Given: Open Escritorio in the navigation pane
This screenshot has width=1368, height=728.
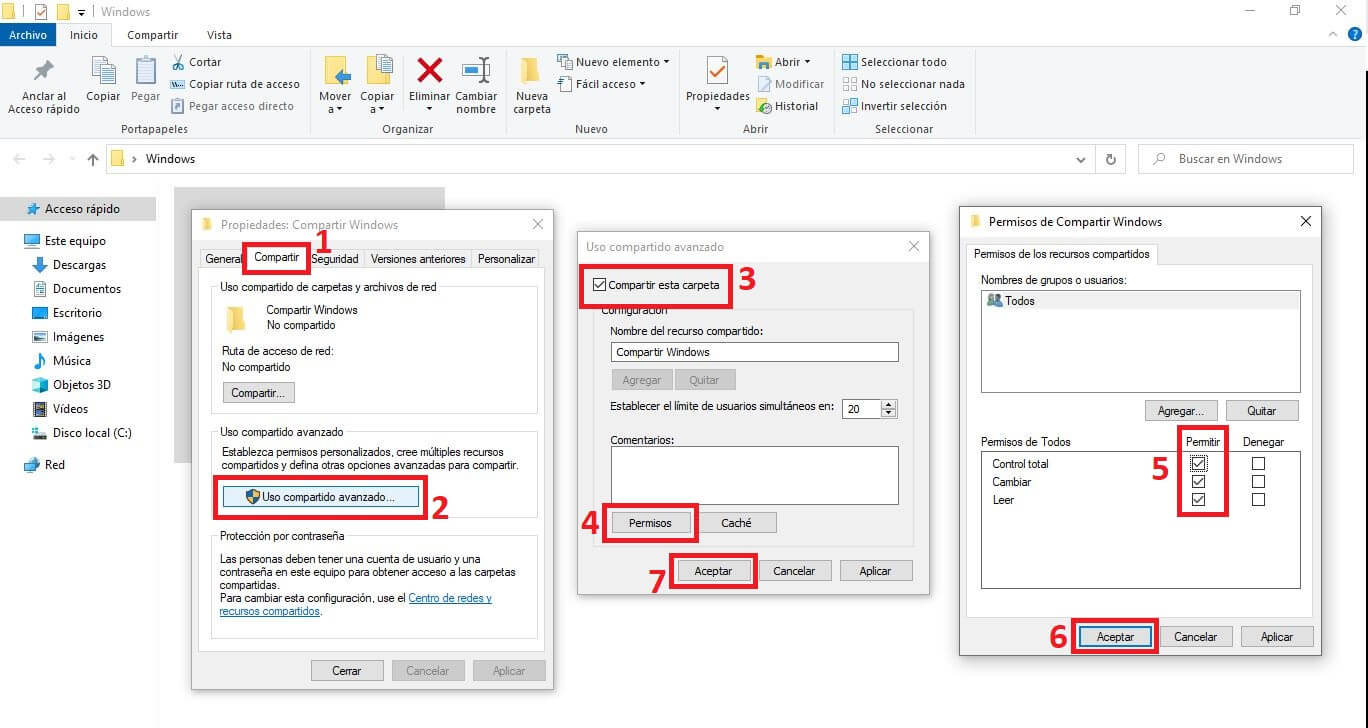Looking at the screenshot, I should click(67, 313).
